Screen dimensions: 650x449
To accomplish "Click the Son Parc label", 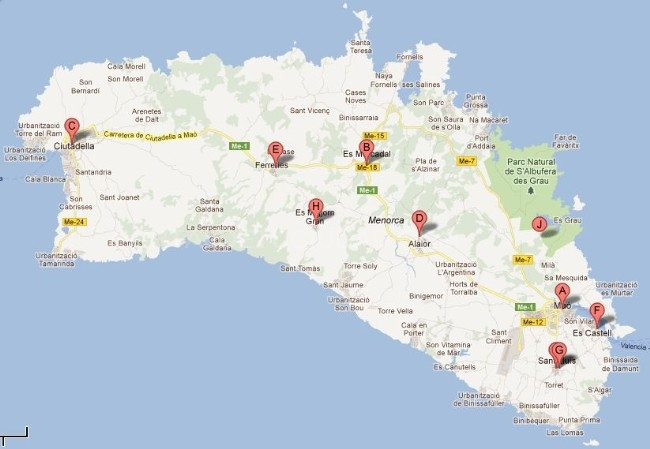I will tap(429, 102).
